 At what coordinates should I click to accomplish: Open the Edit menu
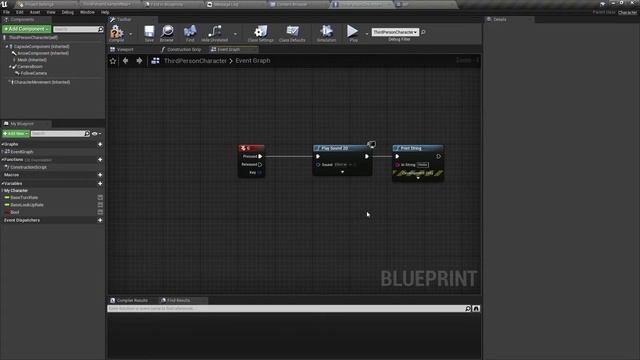(20, 12)
